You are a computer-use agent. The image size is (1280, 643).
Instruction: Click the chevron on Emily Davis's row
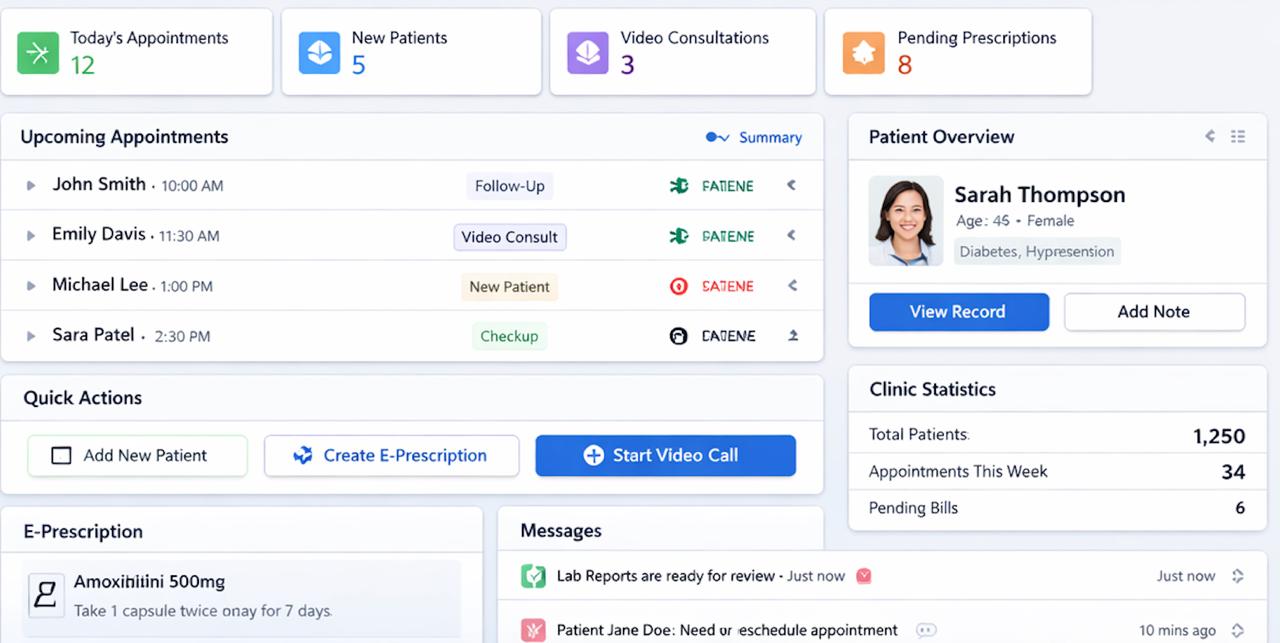791,236
